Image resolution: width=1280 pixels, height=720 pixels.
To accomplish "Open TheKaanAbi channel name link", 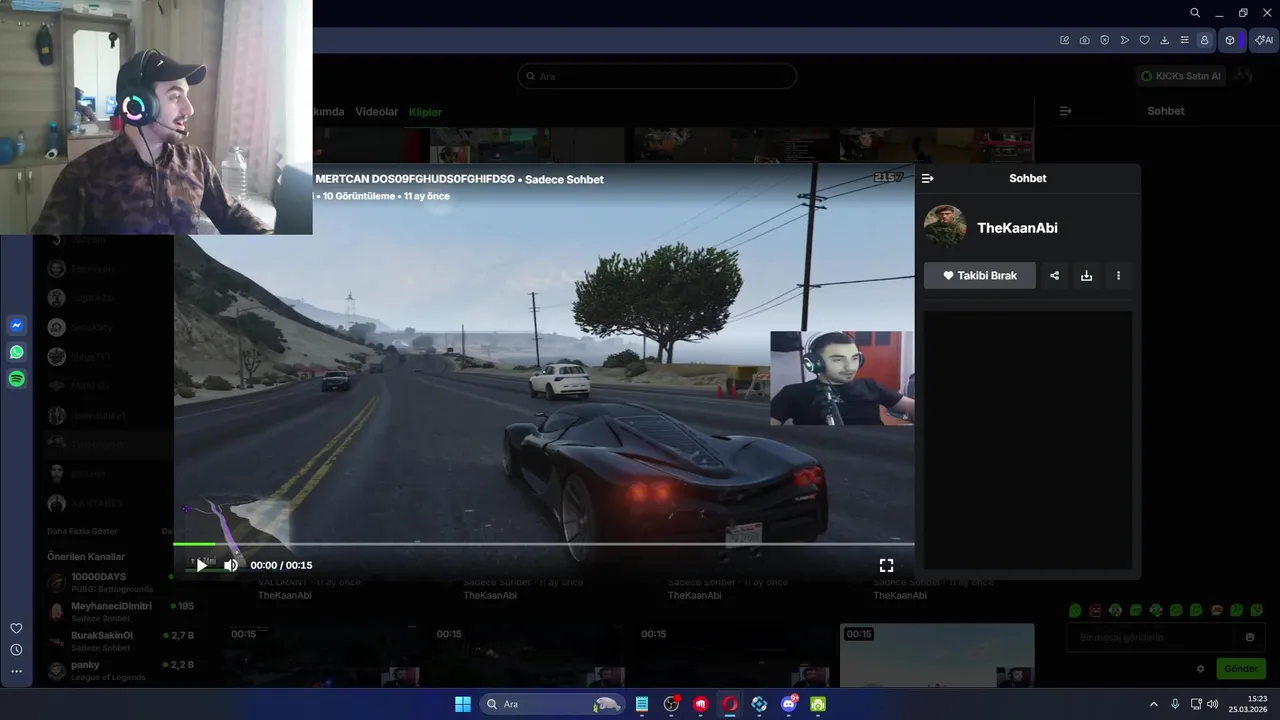I will pos(1017,228).
